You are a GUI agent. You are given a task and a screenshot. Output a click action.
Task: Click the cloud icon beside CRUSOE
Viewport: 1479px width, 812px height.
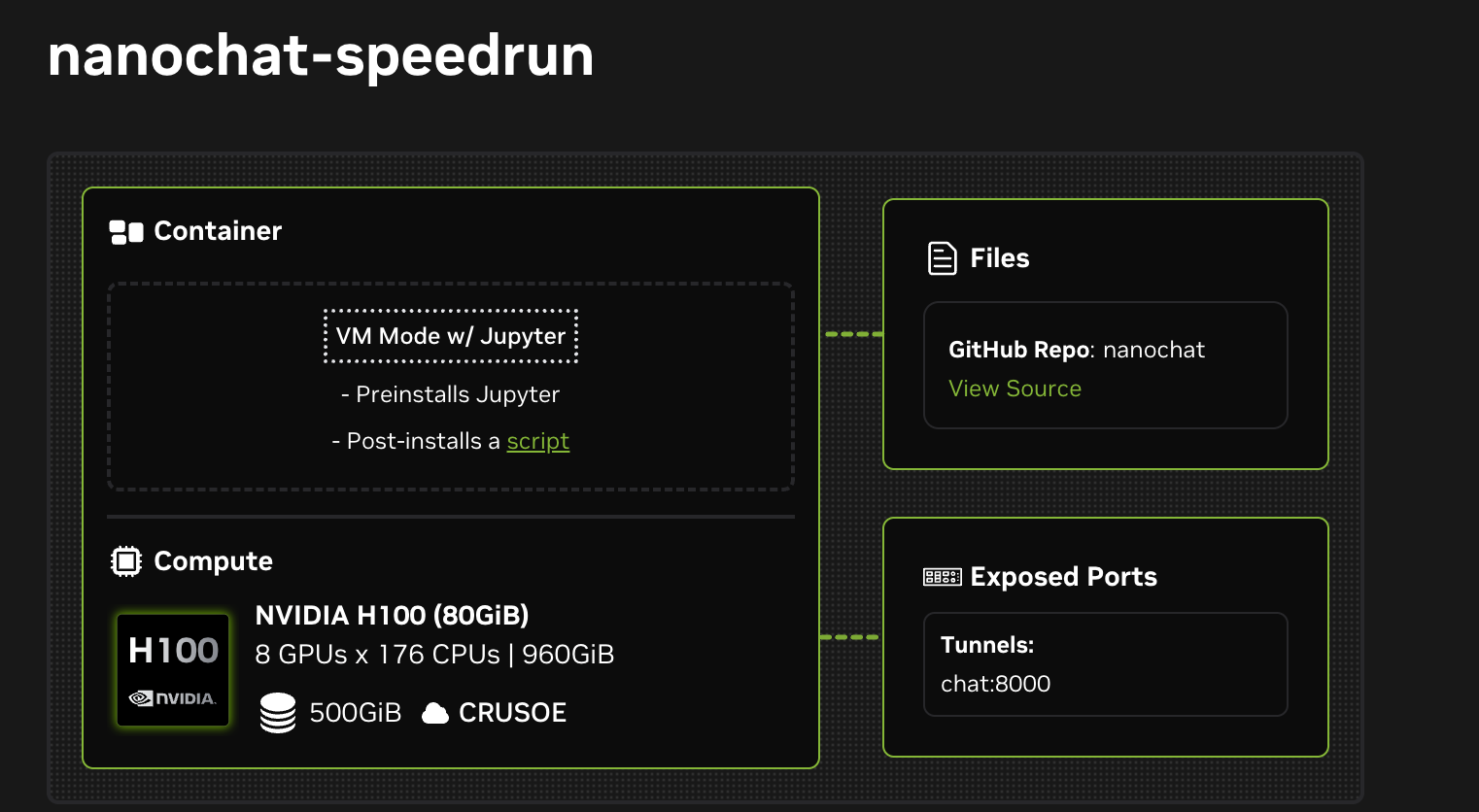pyautogui.click(x=435, y=713)
